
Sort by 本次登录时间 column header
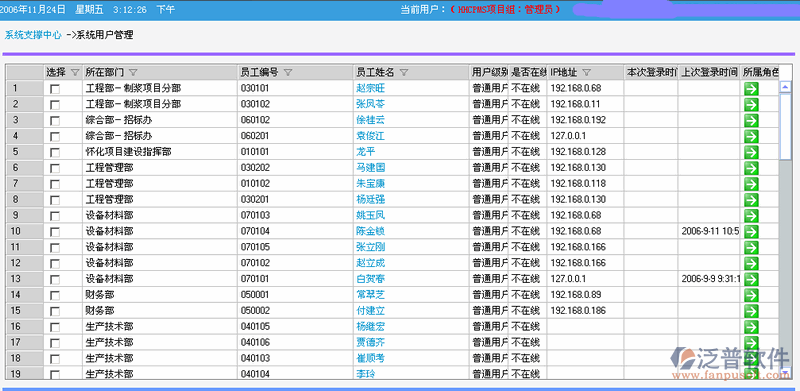(651, 72)
